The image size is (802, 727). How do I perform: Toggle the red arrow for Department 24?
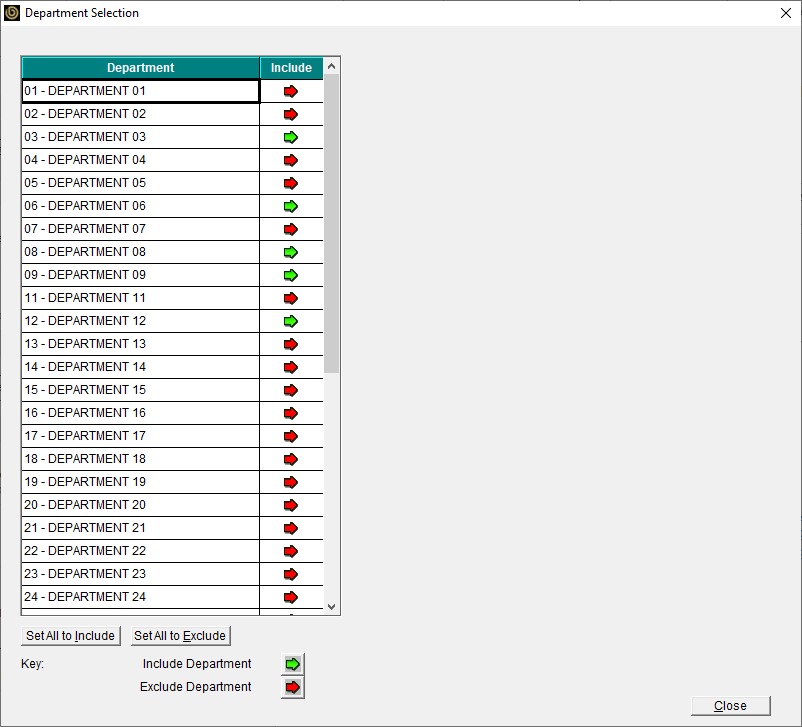tap(291, 598)
